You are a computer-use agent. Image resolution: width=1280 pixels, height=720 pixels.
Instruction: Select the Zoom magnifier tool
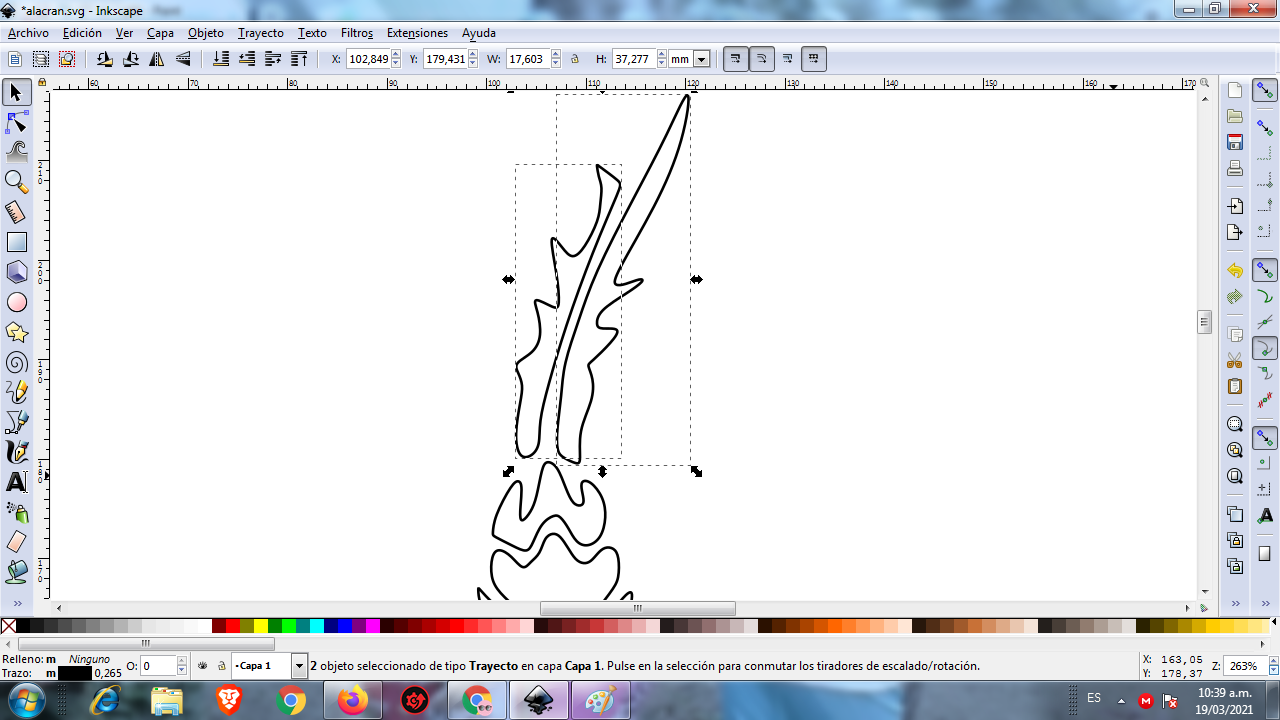click(x=16, y=182)
